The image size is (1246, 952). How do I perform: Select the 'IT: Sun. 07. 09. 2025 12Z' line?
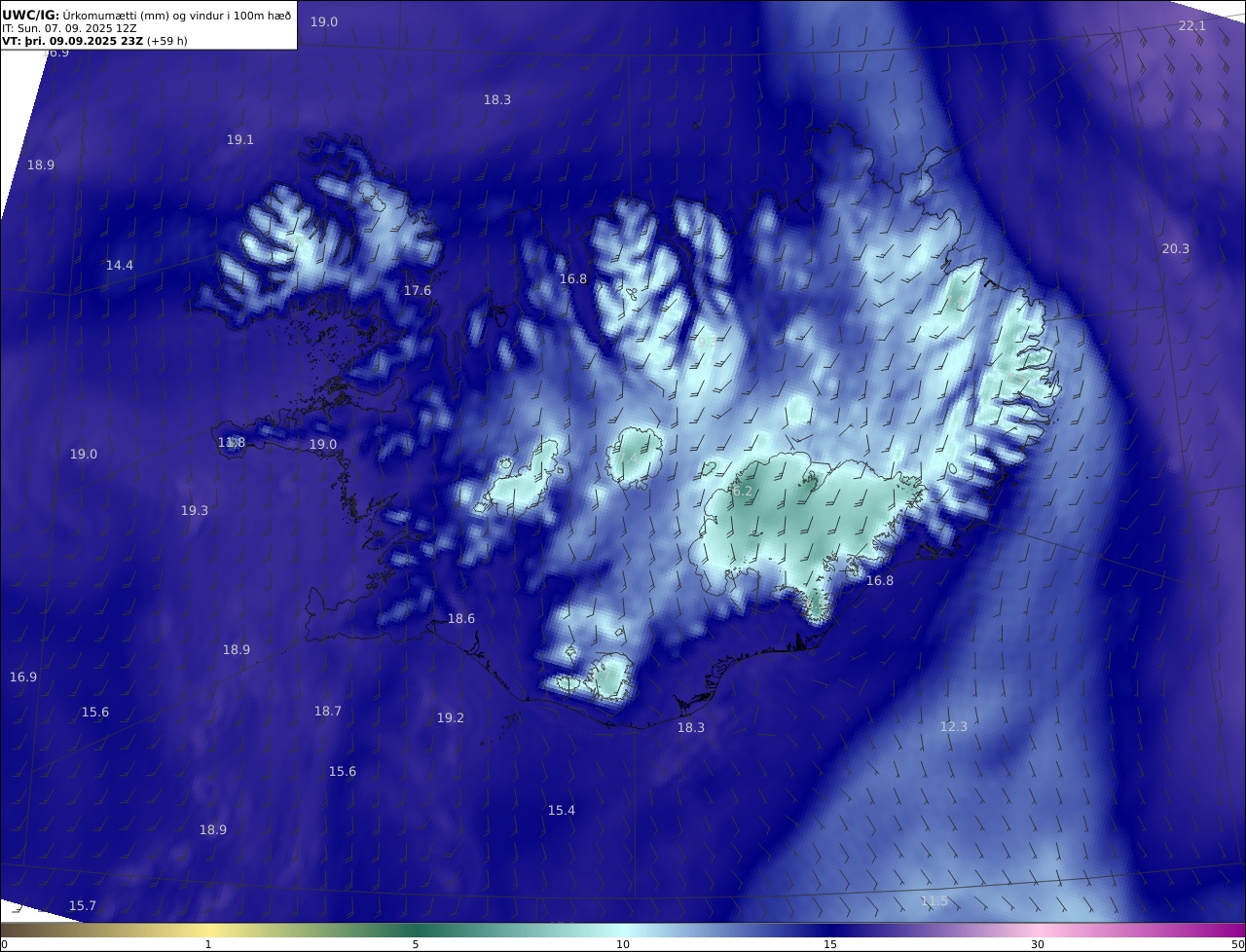69,28
